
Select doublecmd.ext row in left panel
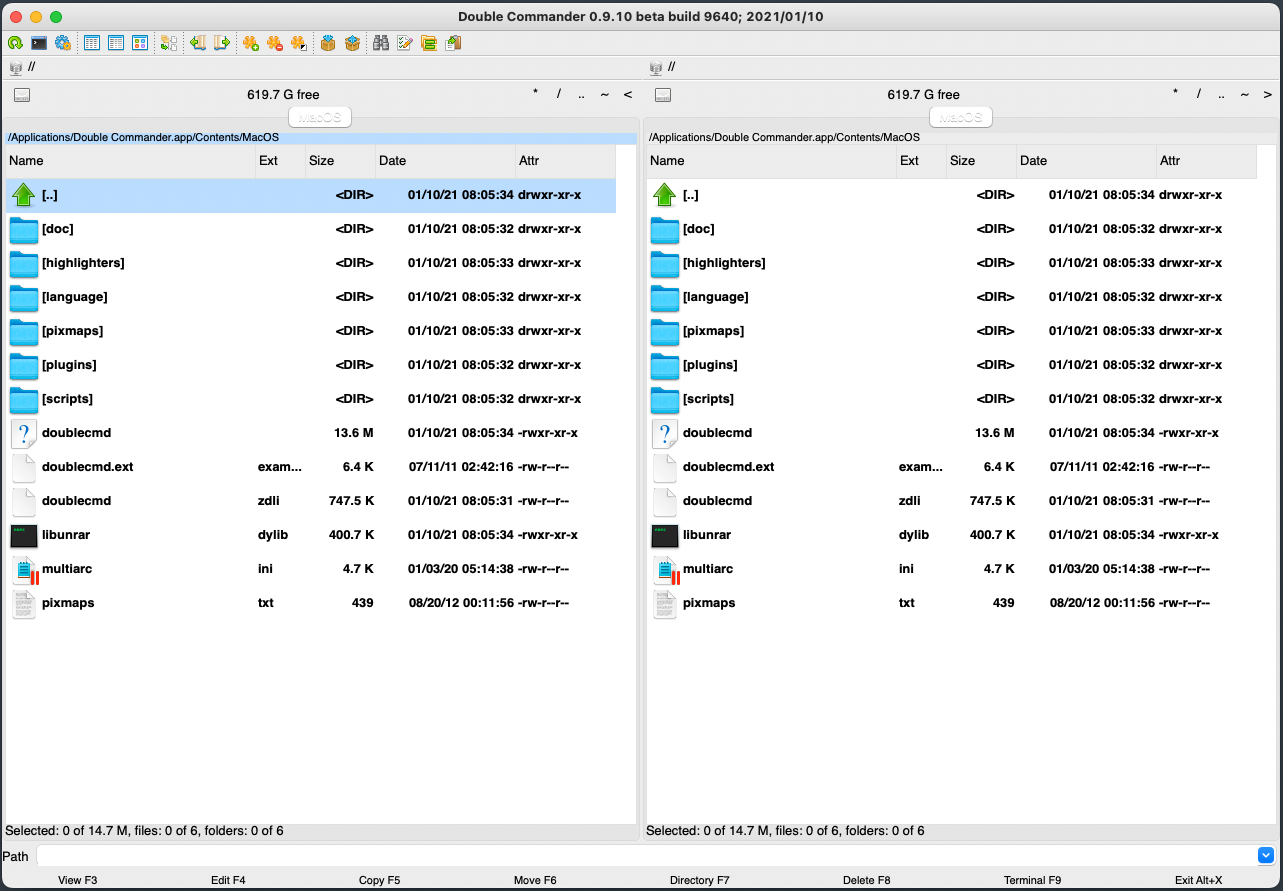click(x=310, y=467)
